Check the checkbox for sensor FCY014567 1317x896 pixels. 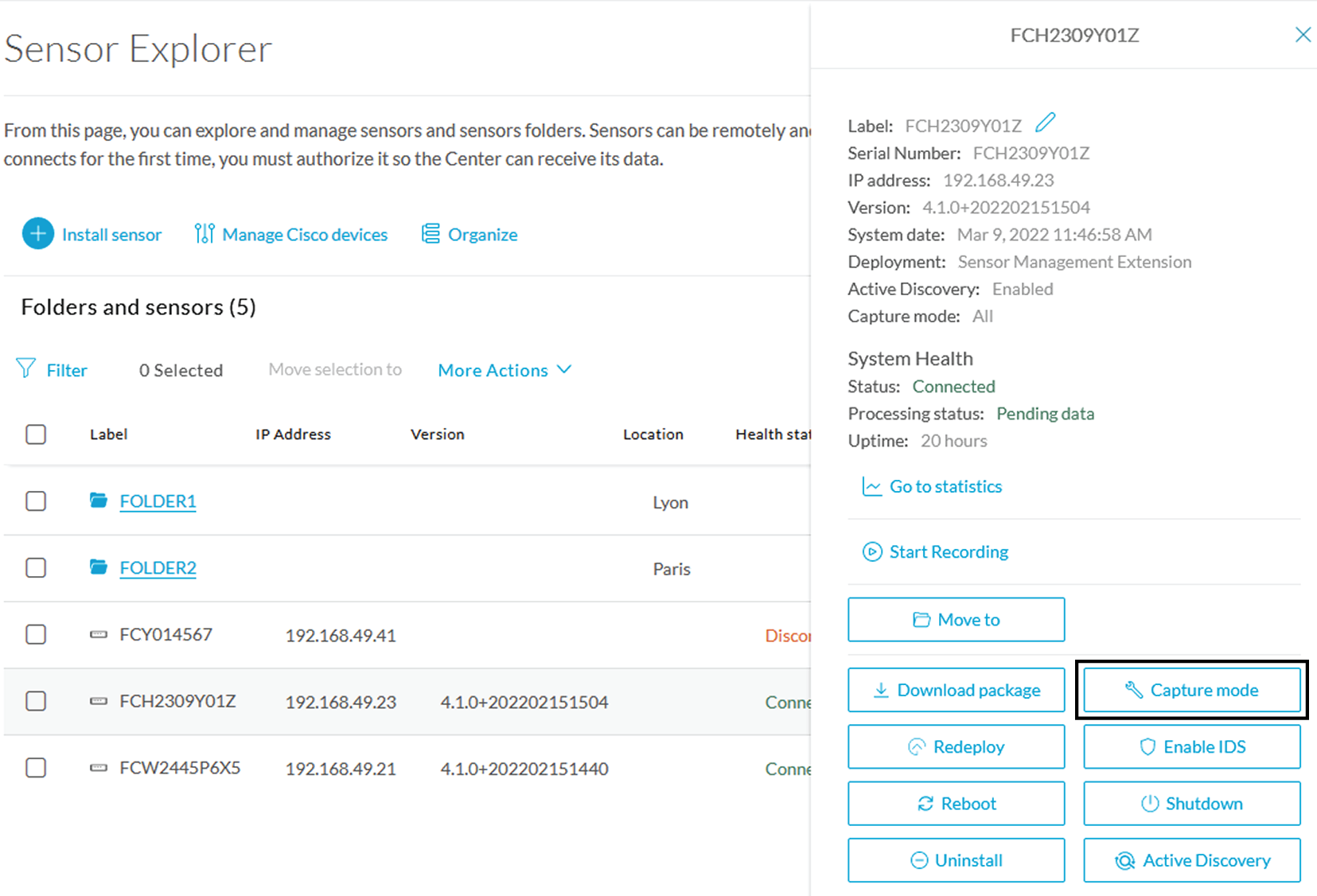coord(36,634)
